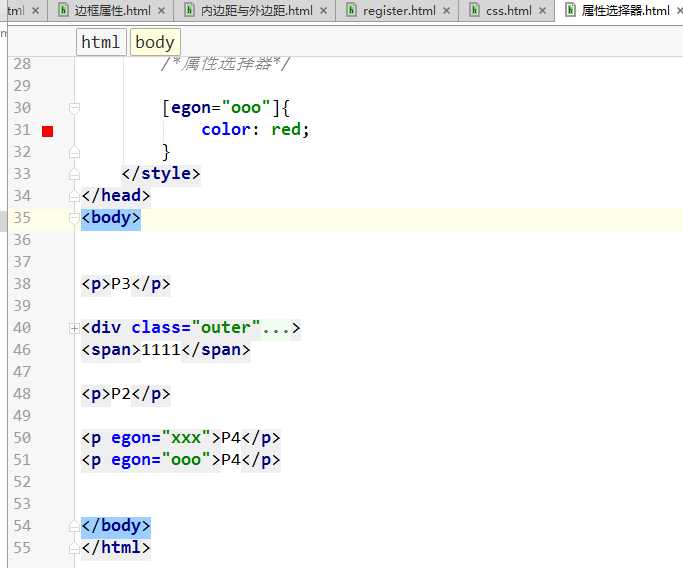Click the red color swatch on line 31
Screen dimensions: 683x568
click(47, 131)
